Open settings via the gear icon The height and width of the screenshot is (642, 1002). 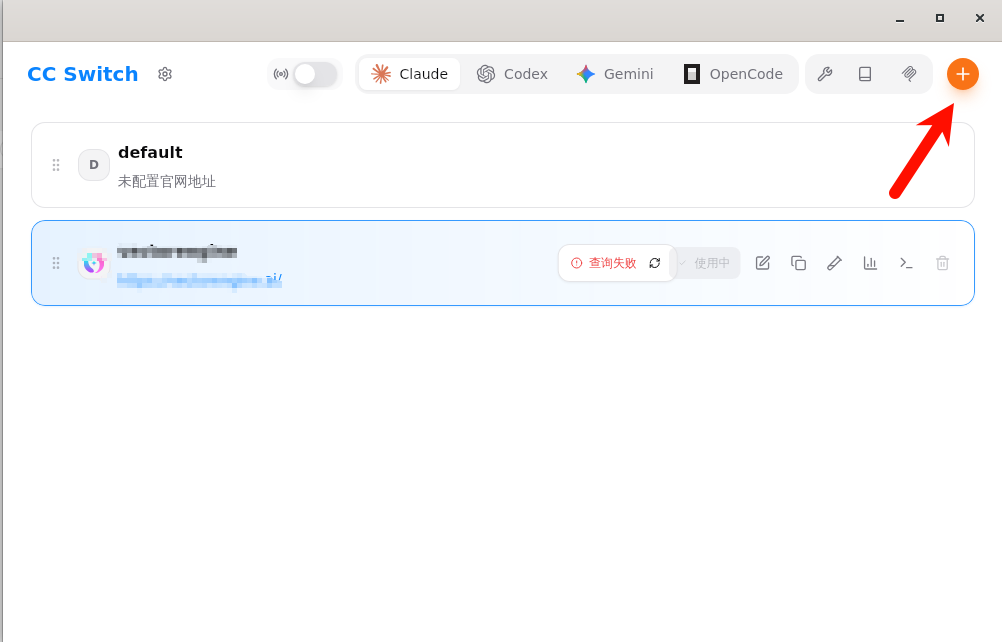[165, 74]
